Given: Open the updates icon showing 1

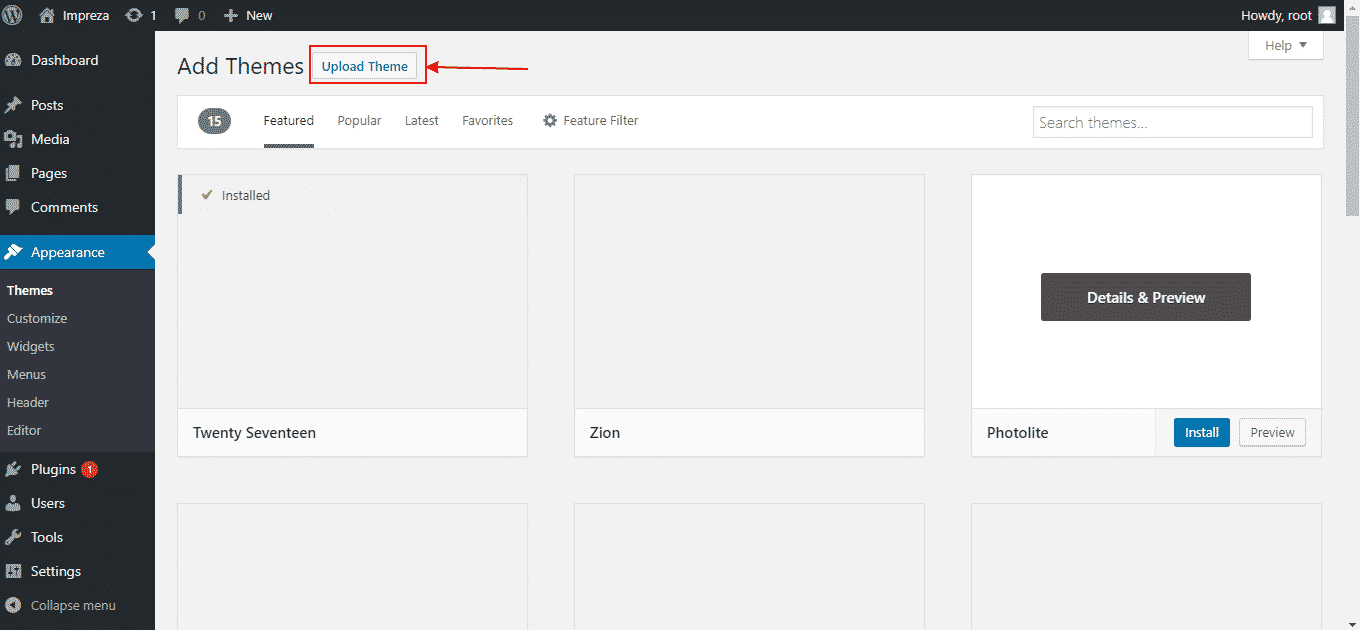Looking at the screenshot, I should (x=134, y=15).
